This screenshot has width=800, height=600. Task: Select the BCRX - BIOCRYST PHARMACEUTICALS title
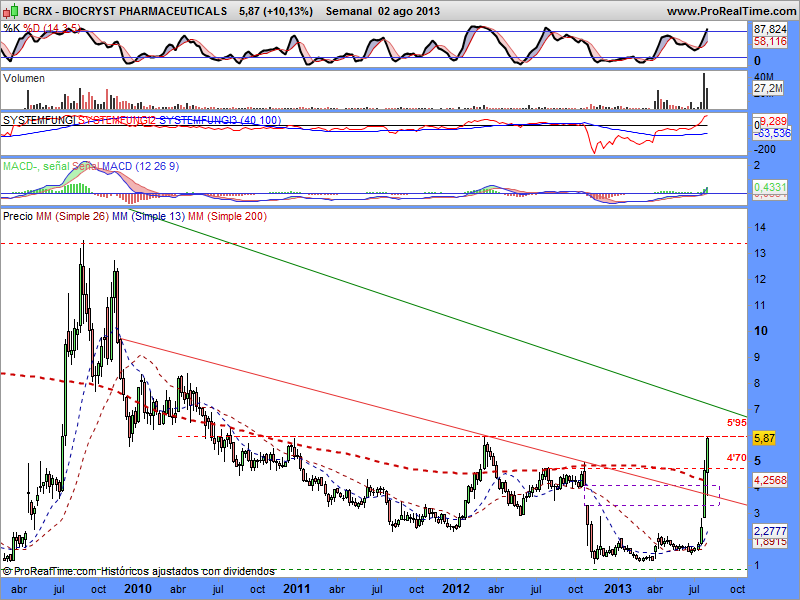point(125,11)
